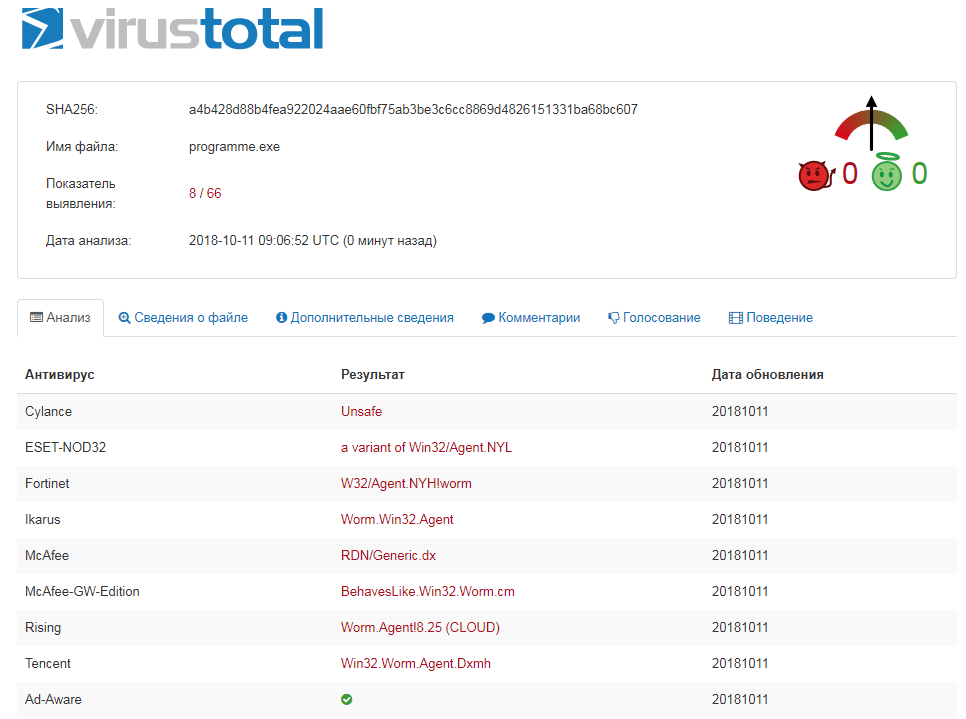Click the RDN/Generic.dx result
The height and width of the screenshot is (719, 966).
388,556
